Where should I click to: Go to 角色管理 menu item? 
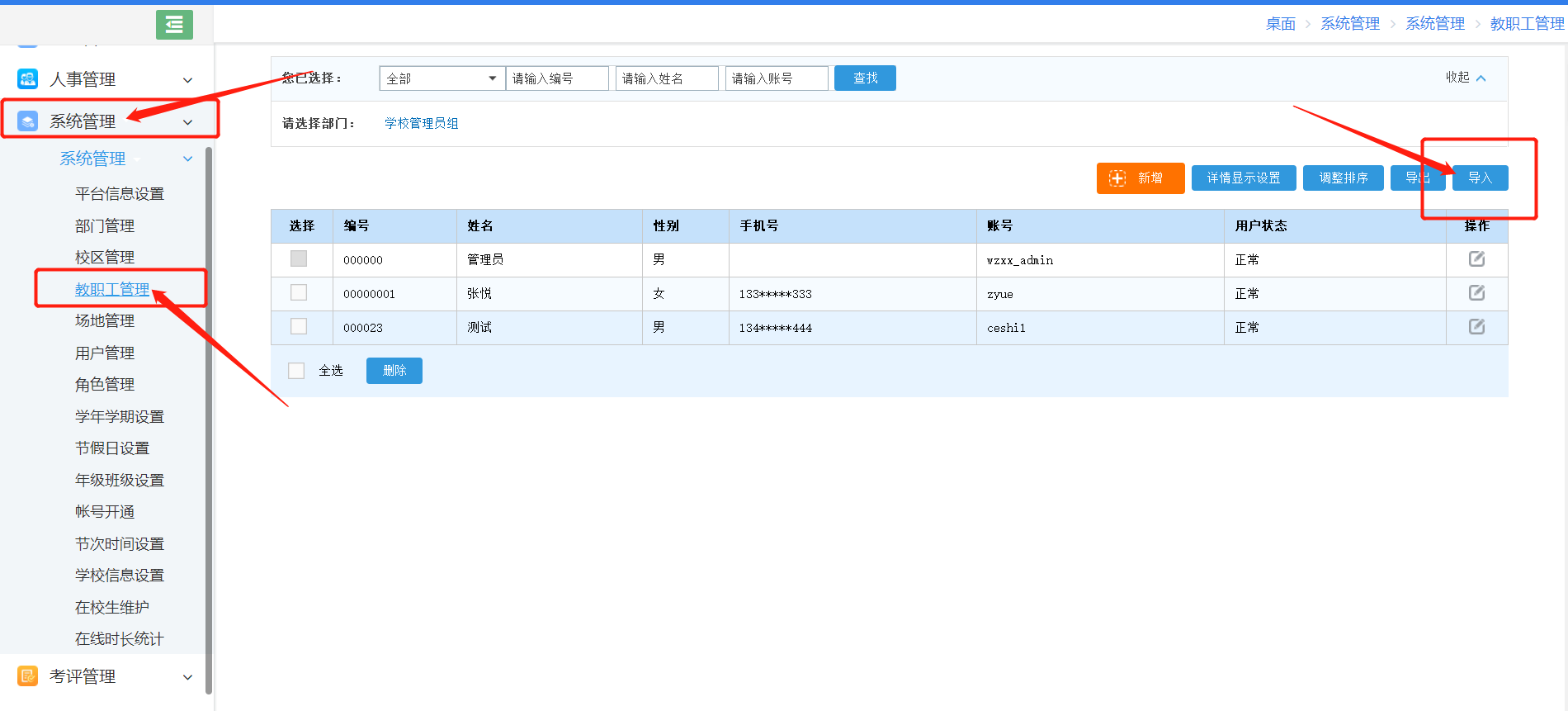pyautogui.click(x=105, y=385)
